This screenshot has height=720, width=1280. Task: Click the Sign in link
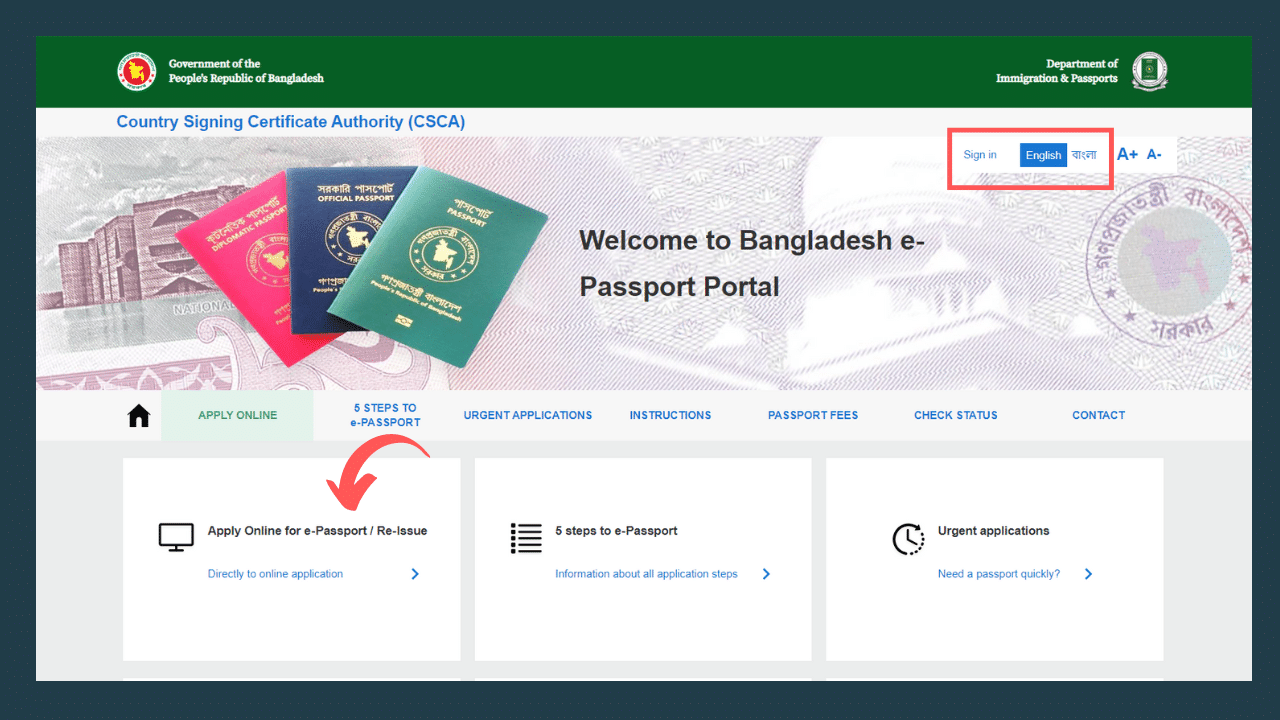point(980,155)
